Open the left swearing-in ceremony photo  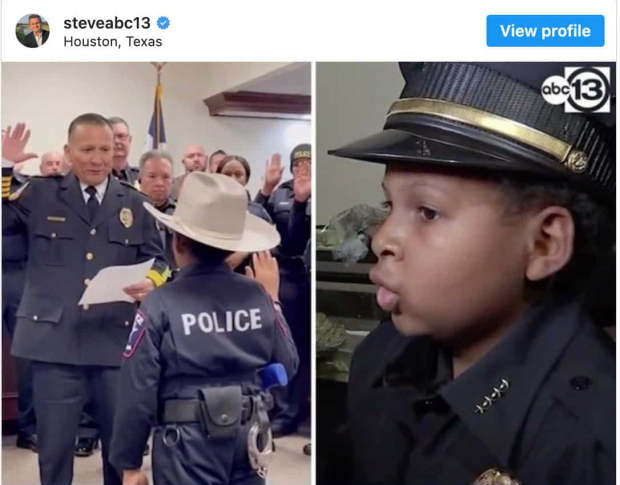[156, 273]
